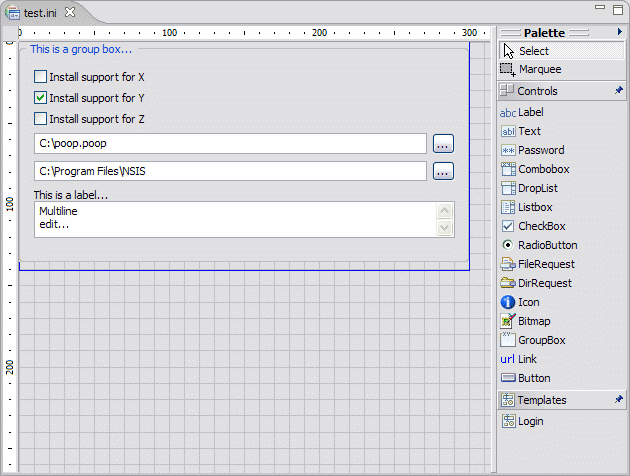Check Install support for Z
Screen dimensions: 630x476
pos(40,119)
